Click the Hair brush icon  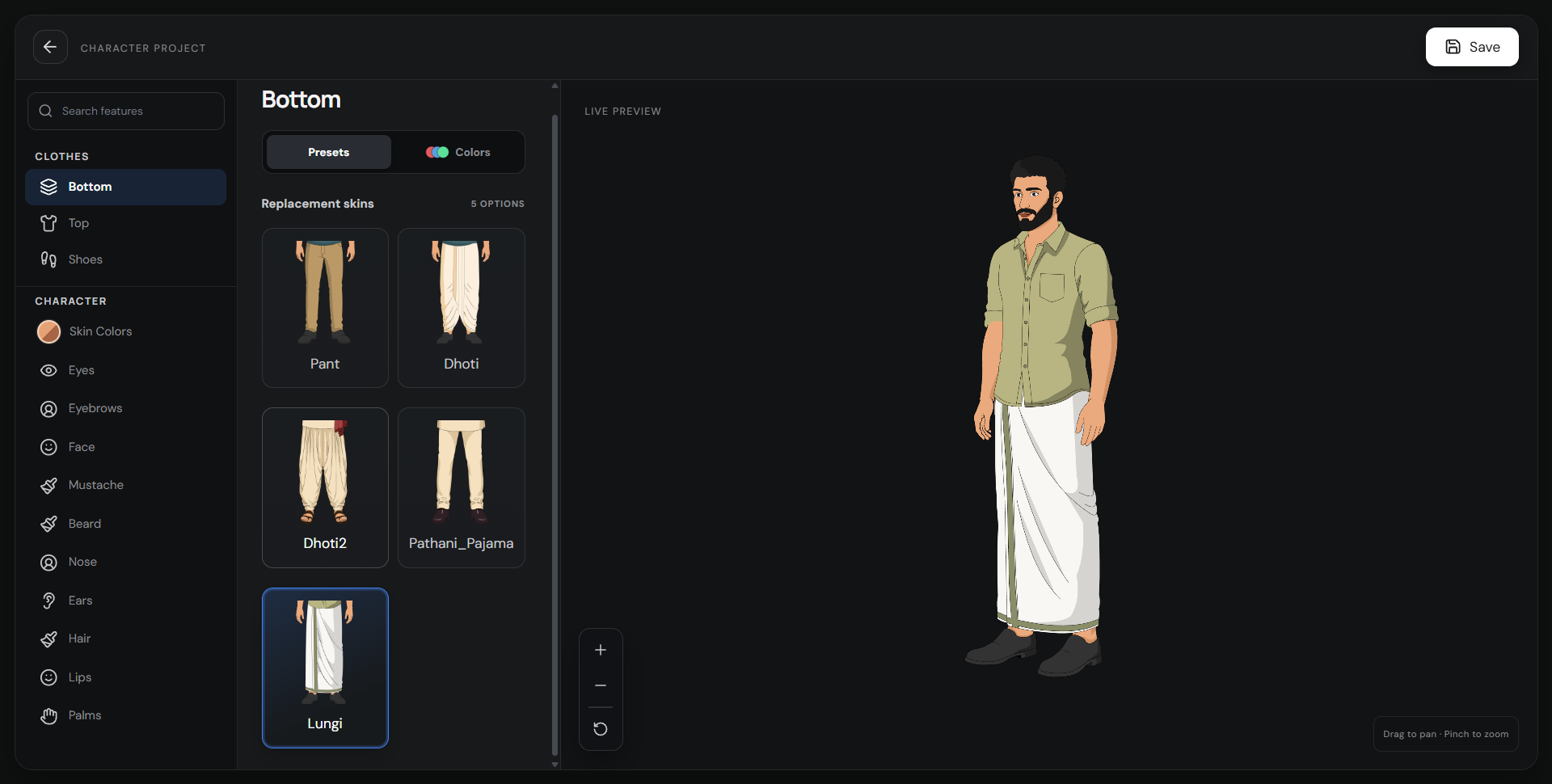(48, 639)
